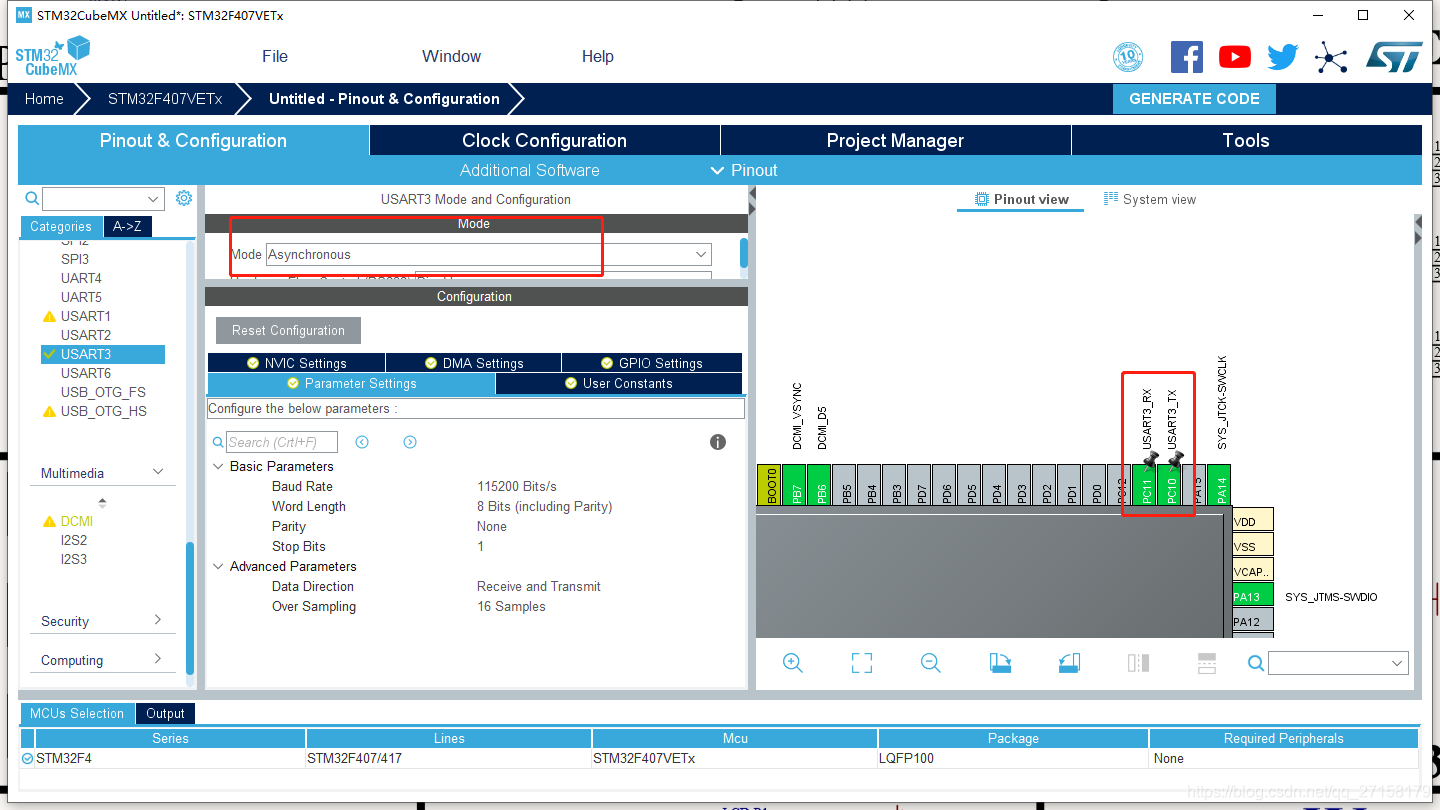Select DCMI under Multimedia

coord(77,521)
